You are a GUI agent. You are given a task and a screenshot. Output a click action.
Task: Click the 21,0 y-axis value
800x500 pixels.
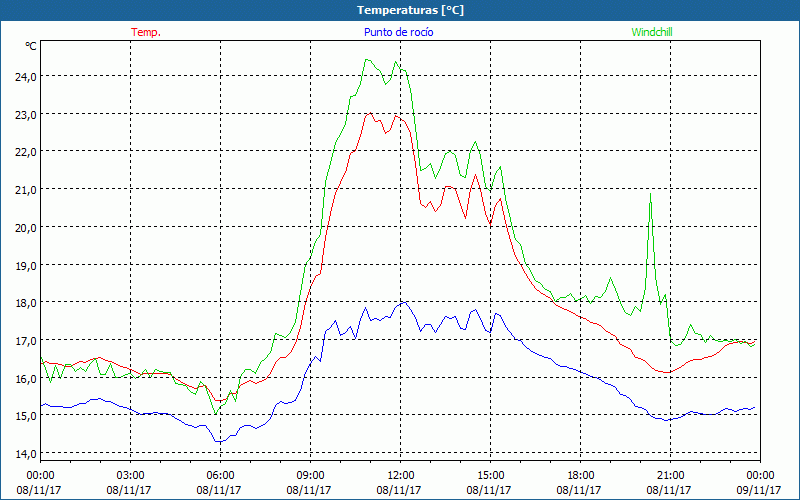pyautogui.click(x=27, y=190)
